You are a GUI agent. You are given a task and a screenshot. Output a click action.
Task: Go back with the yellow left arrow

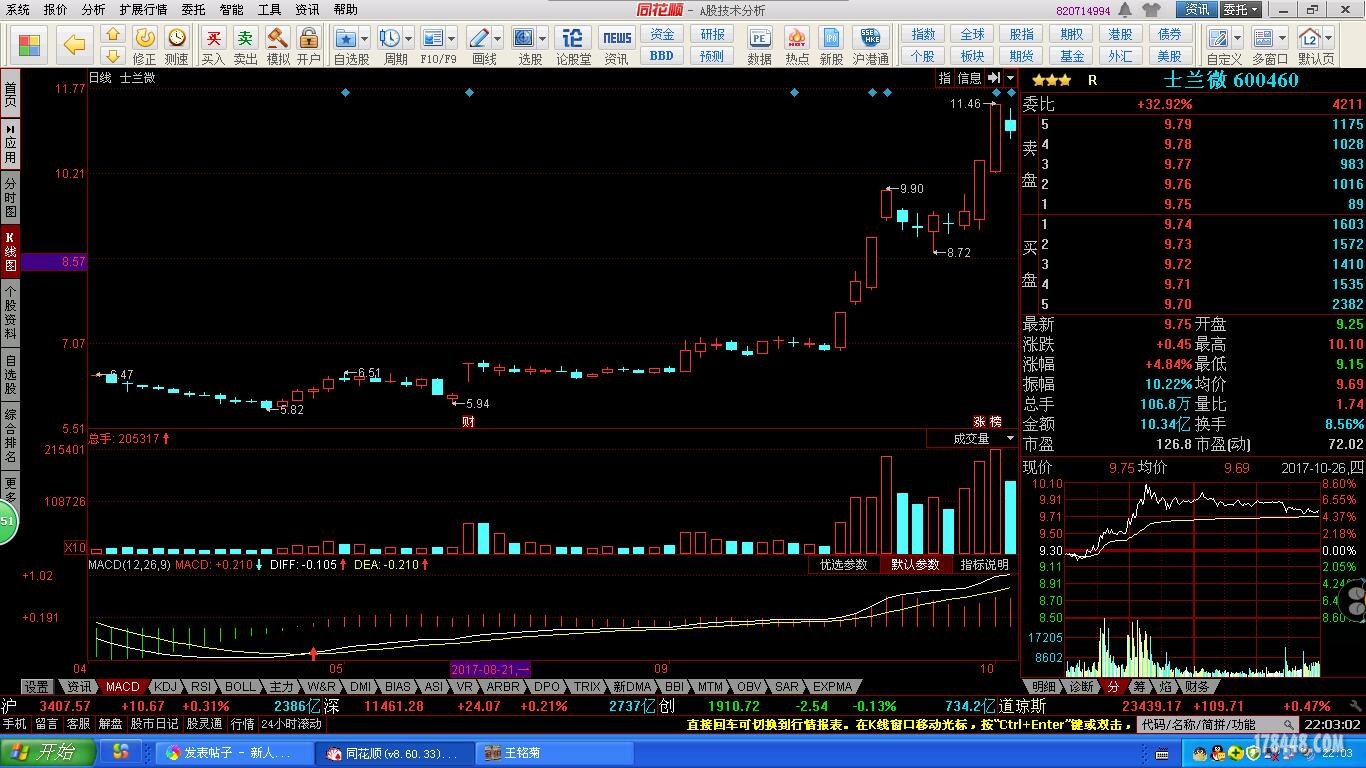point(74,44)
